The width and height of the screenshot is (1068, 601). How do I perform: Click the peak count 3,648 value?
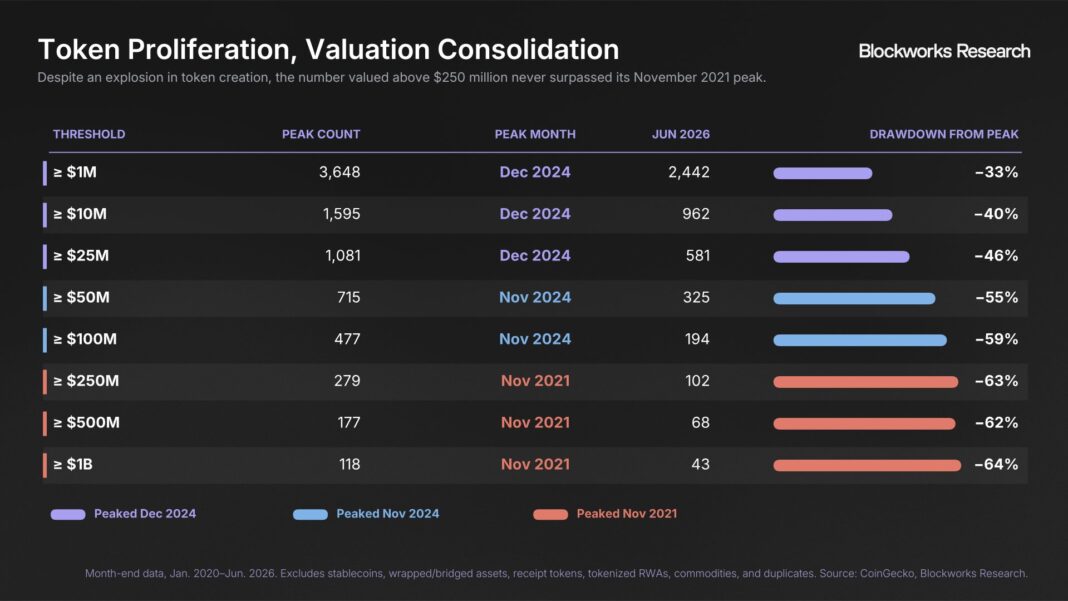point(339,172)
